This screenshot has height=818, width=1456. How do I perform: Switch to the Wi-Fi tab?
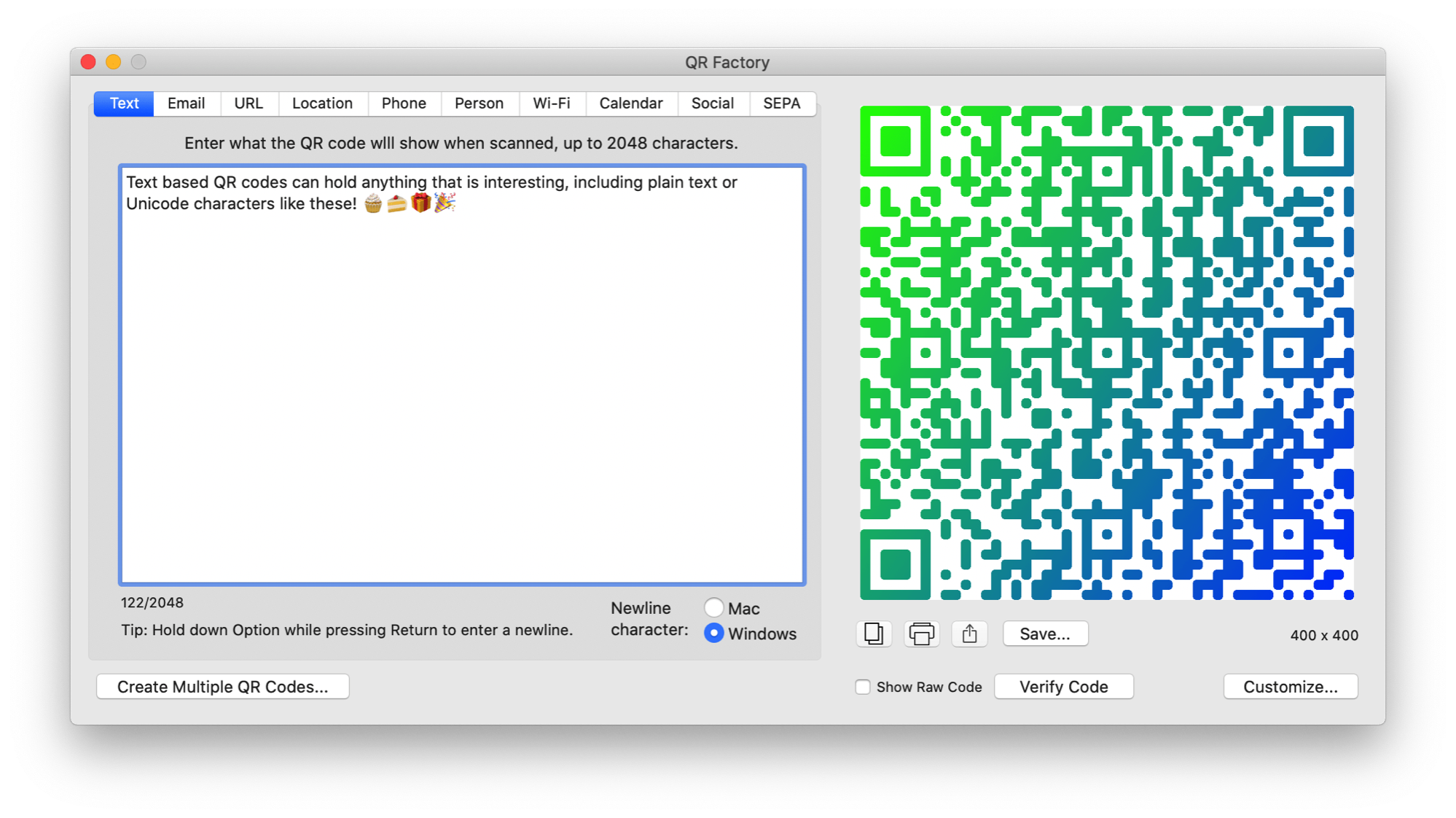[x=550, y=103]
